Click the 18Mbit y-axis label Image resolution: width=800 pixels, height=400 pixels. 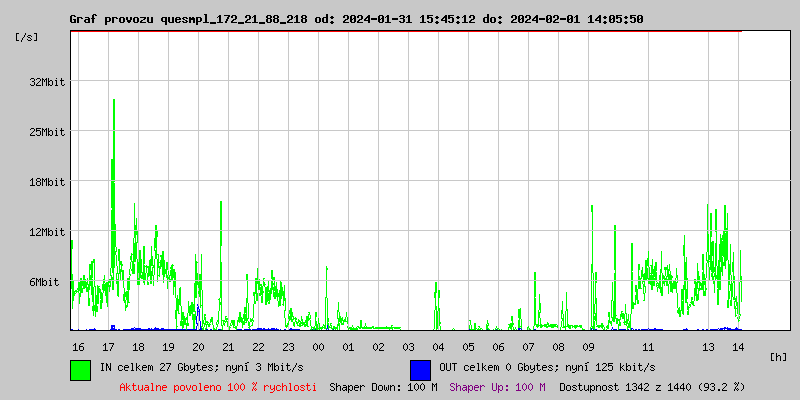click(x=47, y=182)
